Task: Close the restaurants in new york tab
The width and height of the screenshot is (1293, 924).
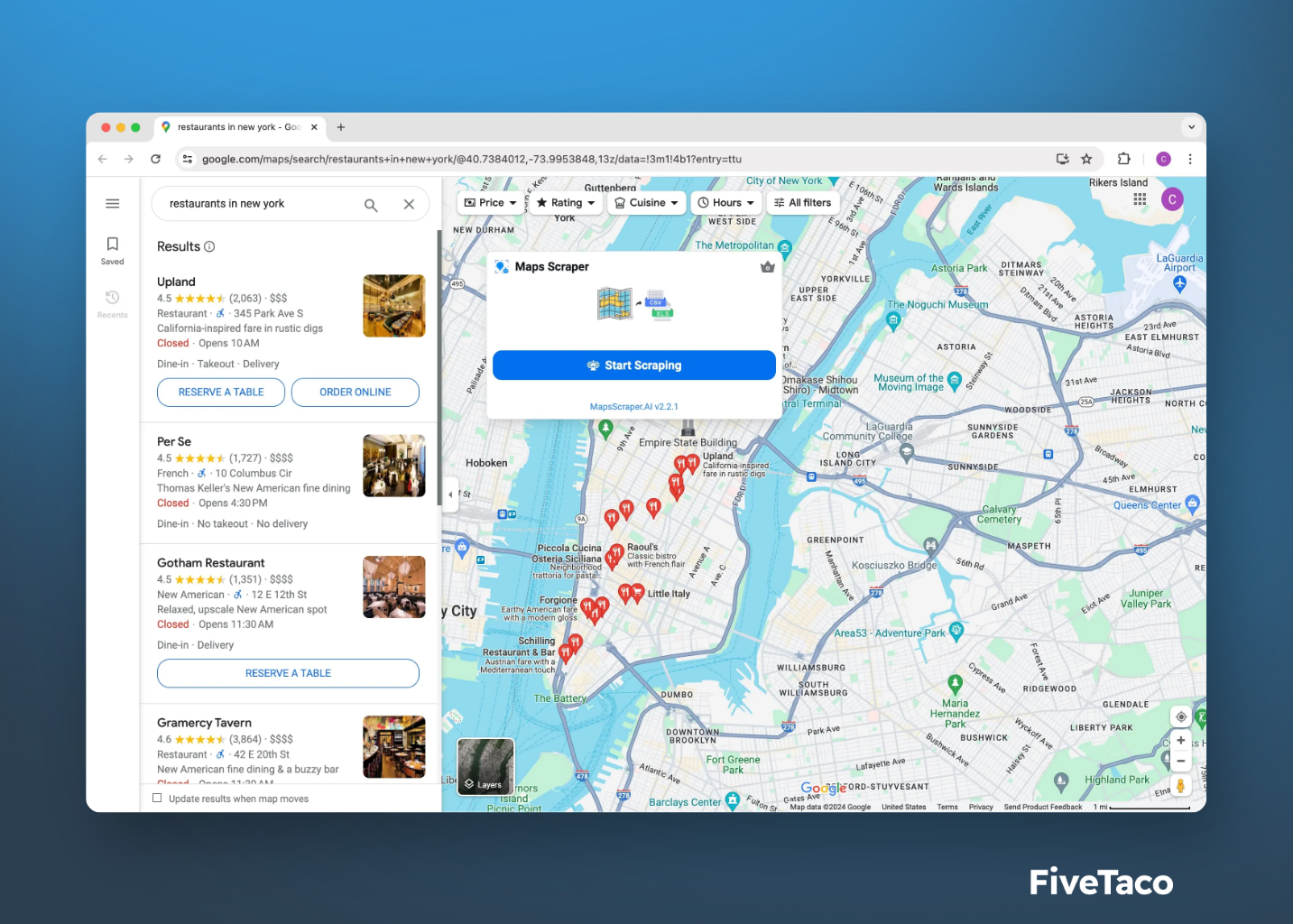Action: coord(314,127)
